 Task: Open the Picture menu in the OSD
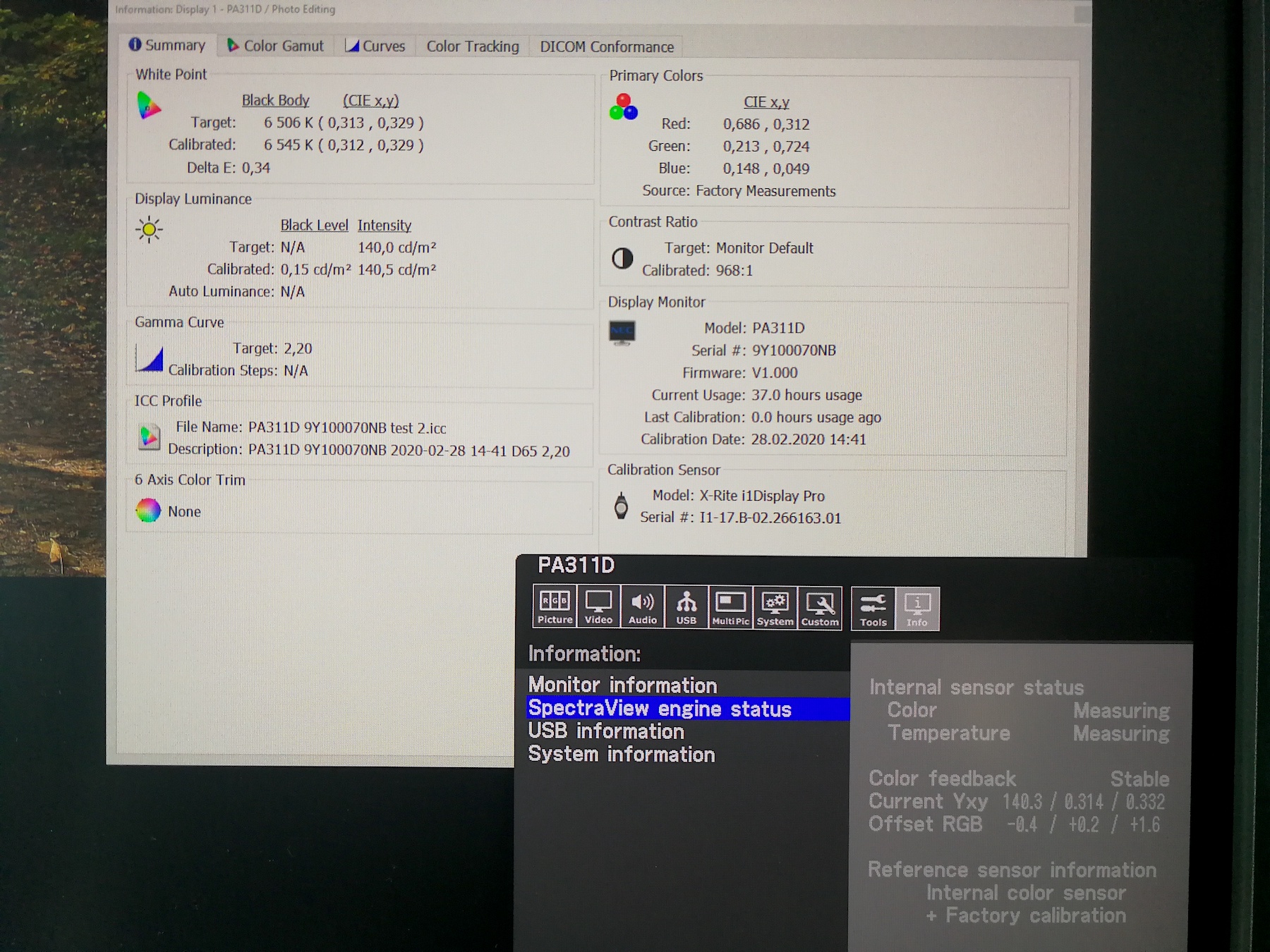click(x=555, y=607)
